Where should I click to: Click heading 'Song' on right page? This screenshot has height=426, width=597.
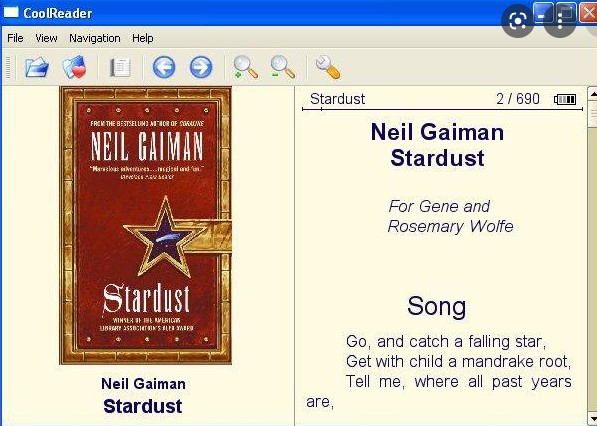pyautogui.click(x=437, y=307)
